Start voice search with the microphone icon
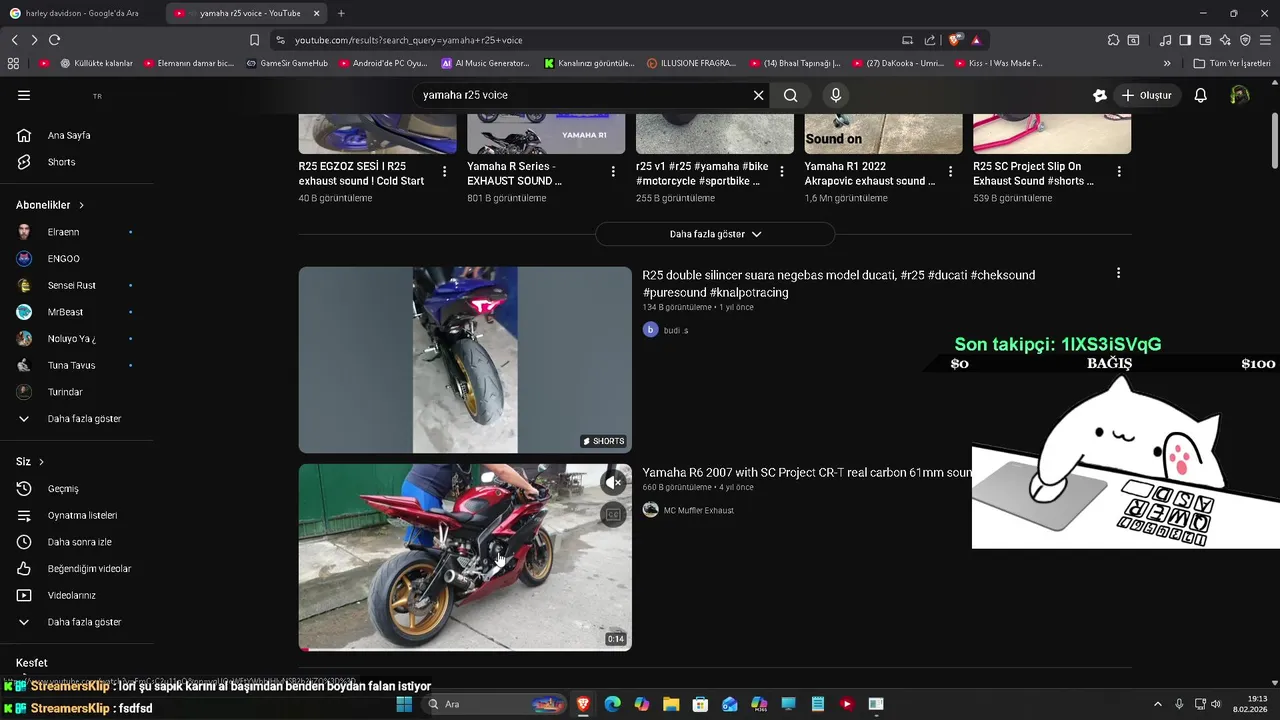Viewport: 1280px width, 720px height. click(836, 95)
